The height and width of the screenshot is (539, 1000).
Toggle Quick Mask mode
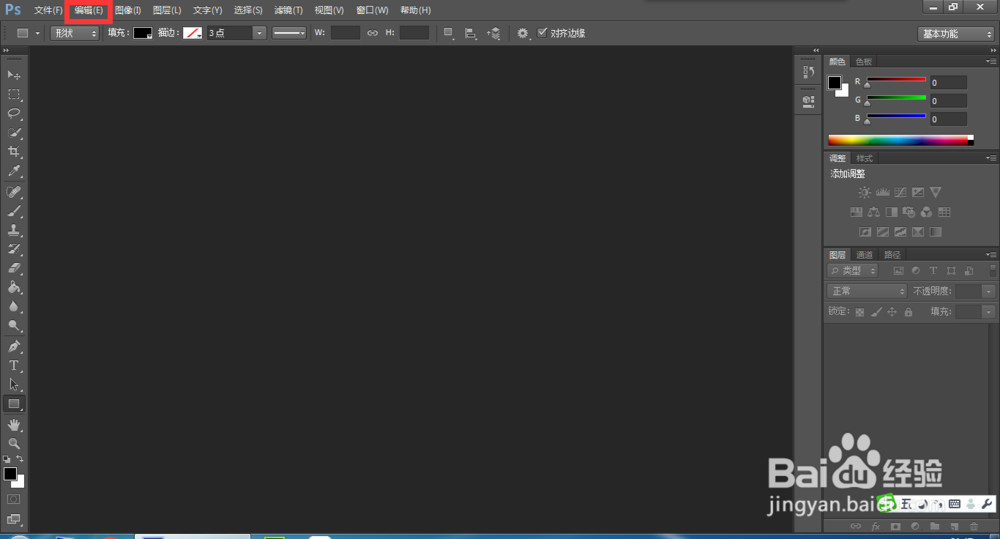click(x=13, y=499)
